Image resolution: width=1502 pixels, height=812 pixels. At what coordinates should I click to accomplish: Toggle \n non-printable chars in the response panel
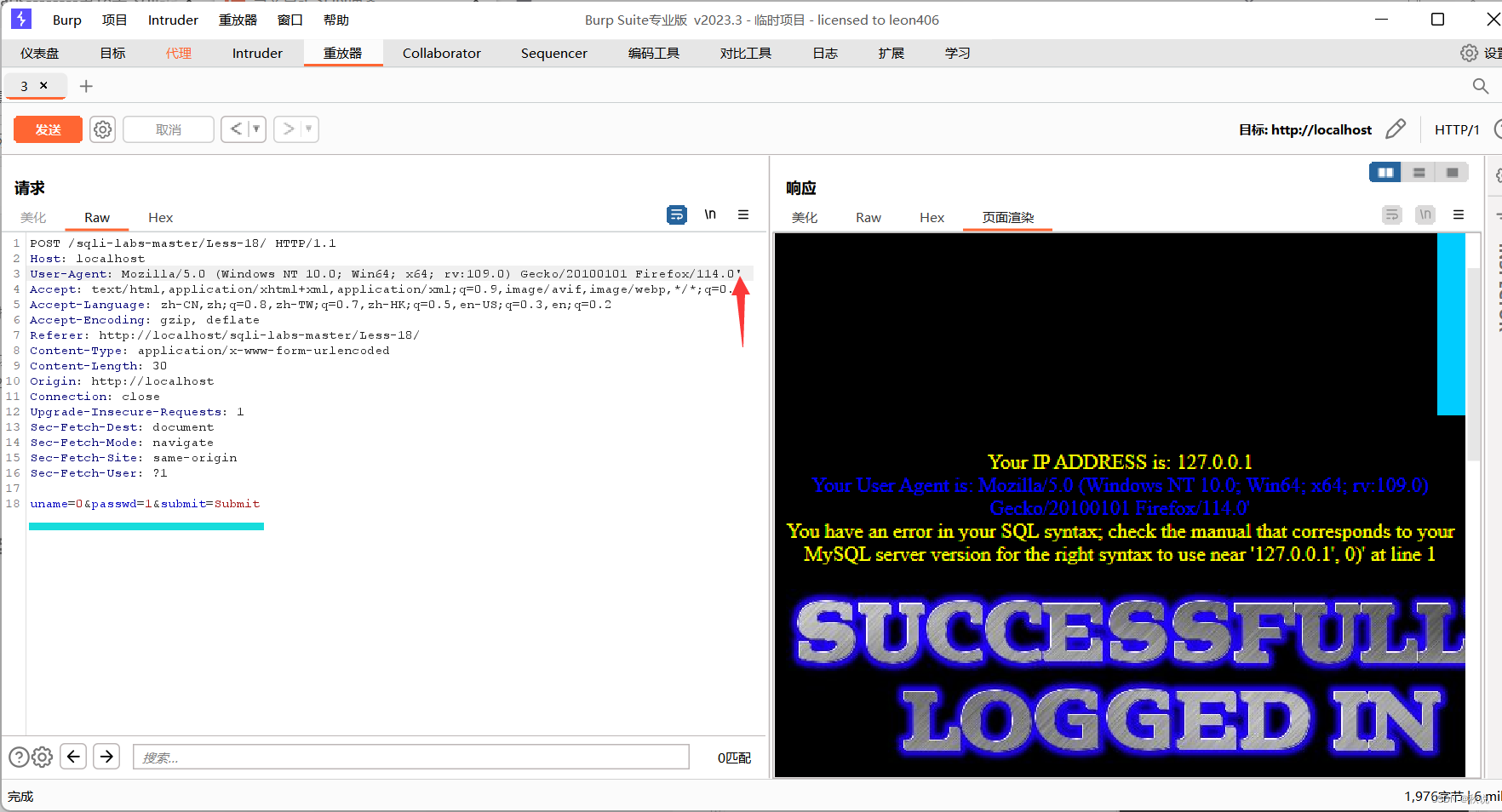click(1425, 214)
